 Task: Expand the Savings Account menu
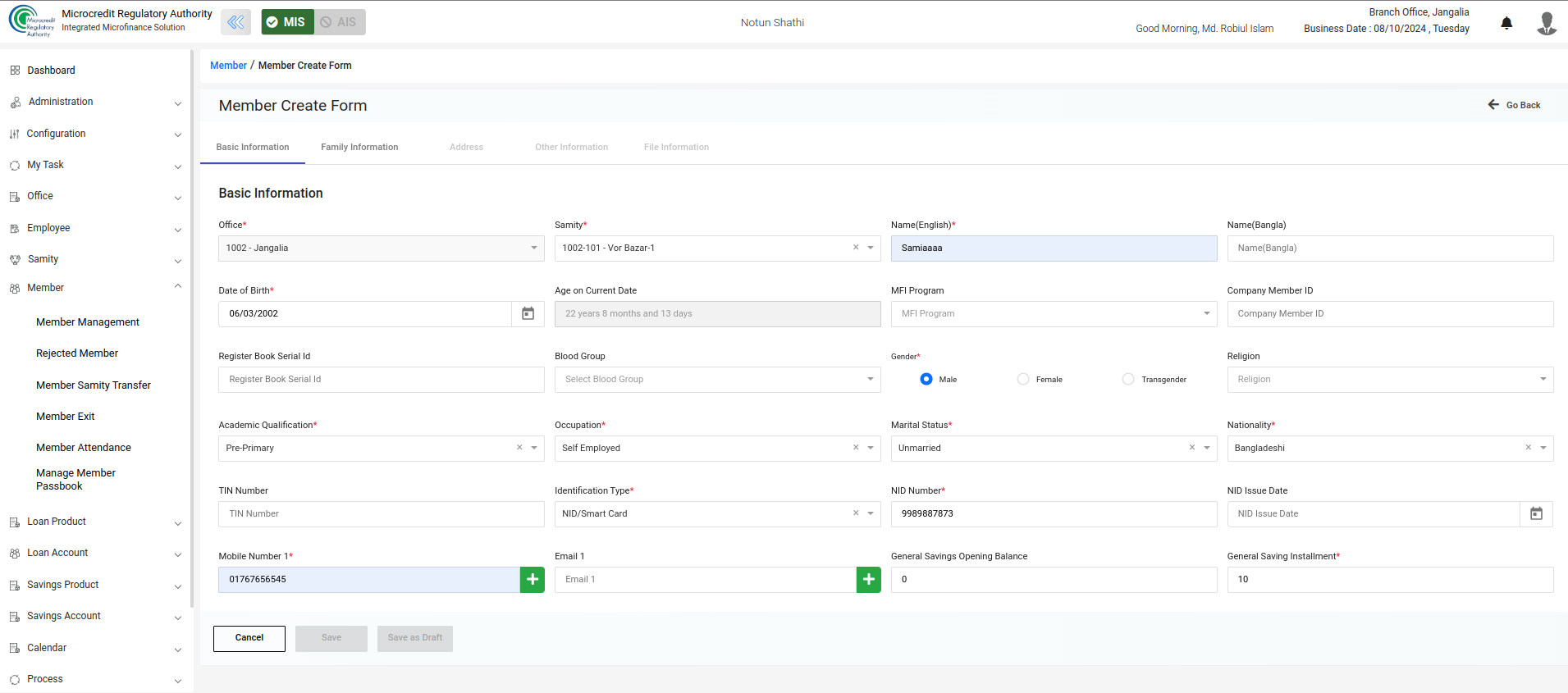(x=178, y=618)
